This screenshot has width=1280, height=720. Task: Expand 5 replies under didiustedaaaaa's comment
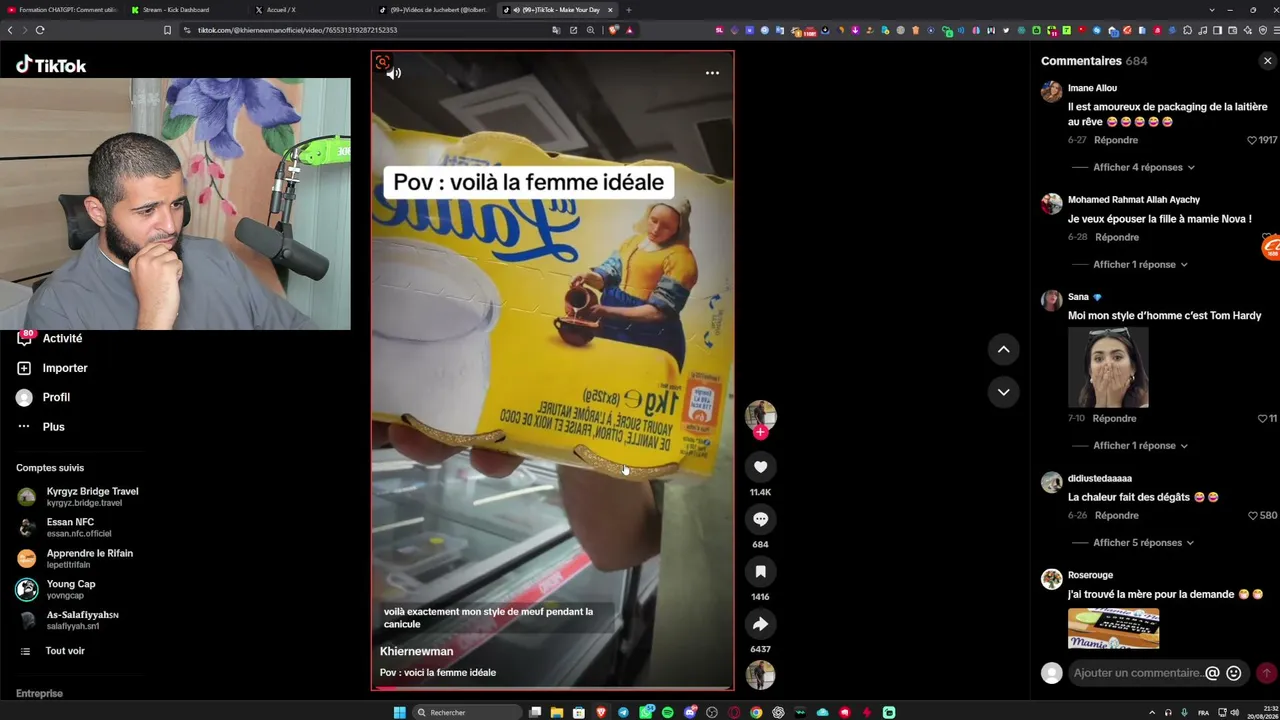pos(1144,542)
